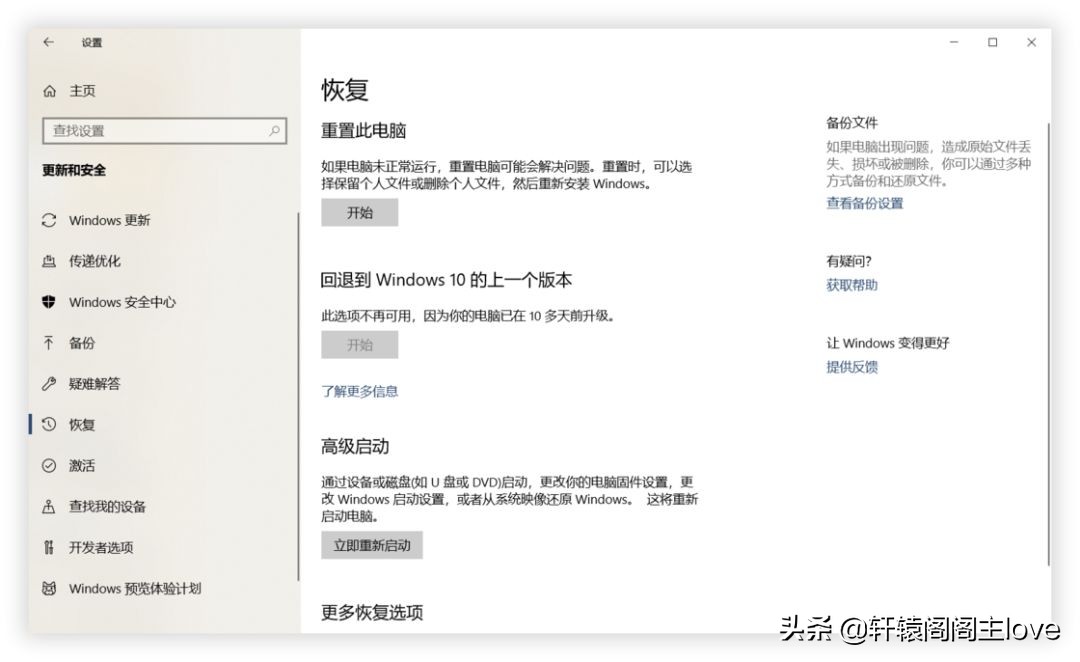Click 开始 under 重置此电脑
The width and height of the screenshot is (1080, 662).
(360, 212)
